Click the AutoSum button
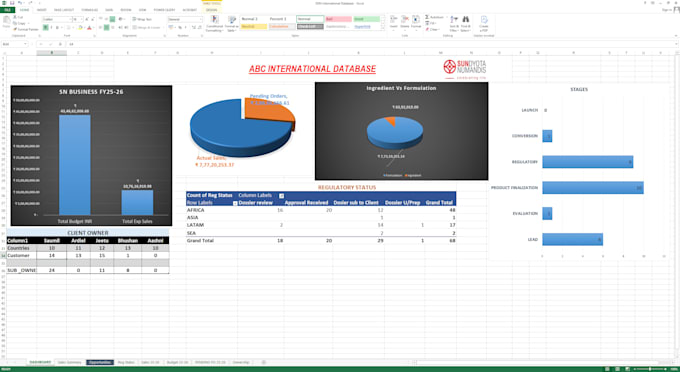The image size is (680, 372). click(x=435, y=17)
